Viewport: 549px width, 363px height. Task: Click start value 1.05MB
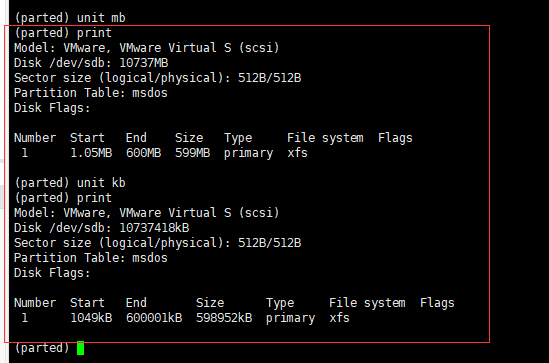[x=91, y=153]
